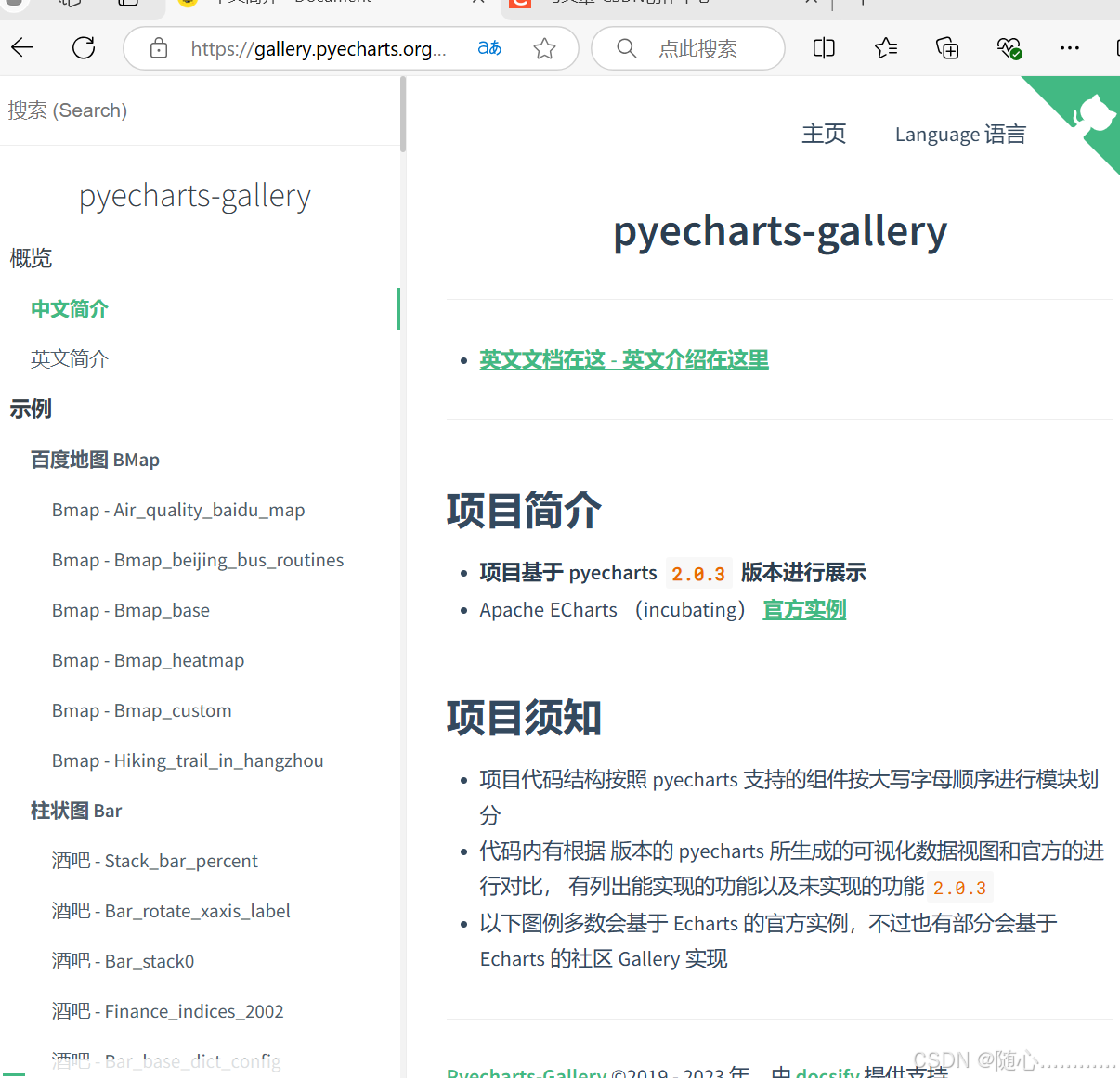
Task: Open 酒吧 - Bar_stack0 example
Action: pyautogui.click(x=124, y=961)
